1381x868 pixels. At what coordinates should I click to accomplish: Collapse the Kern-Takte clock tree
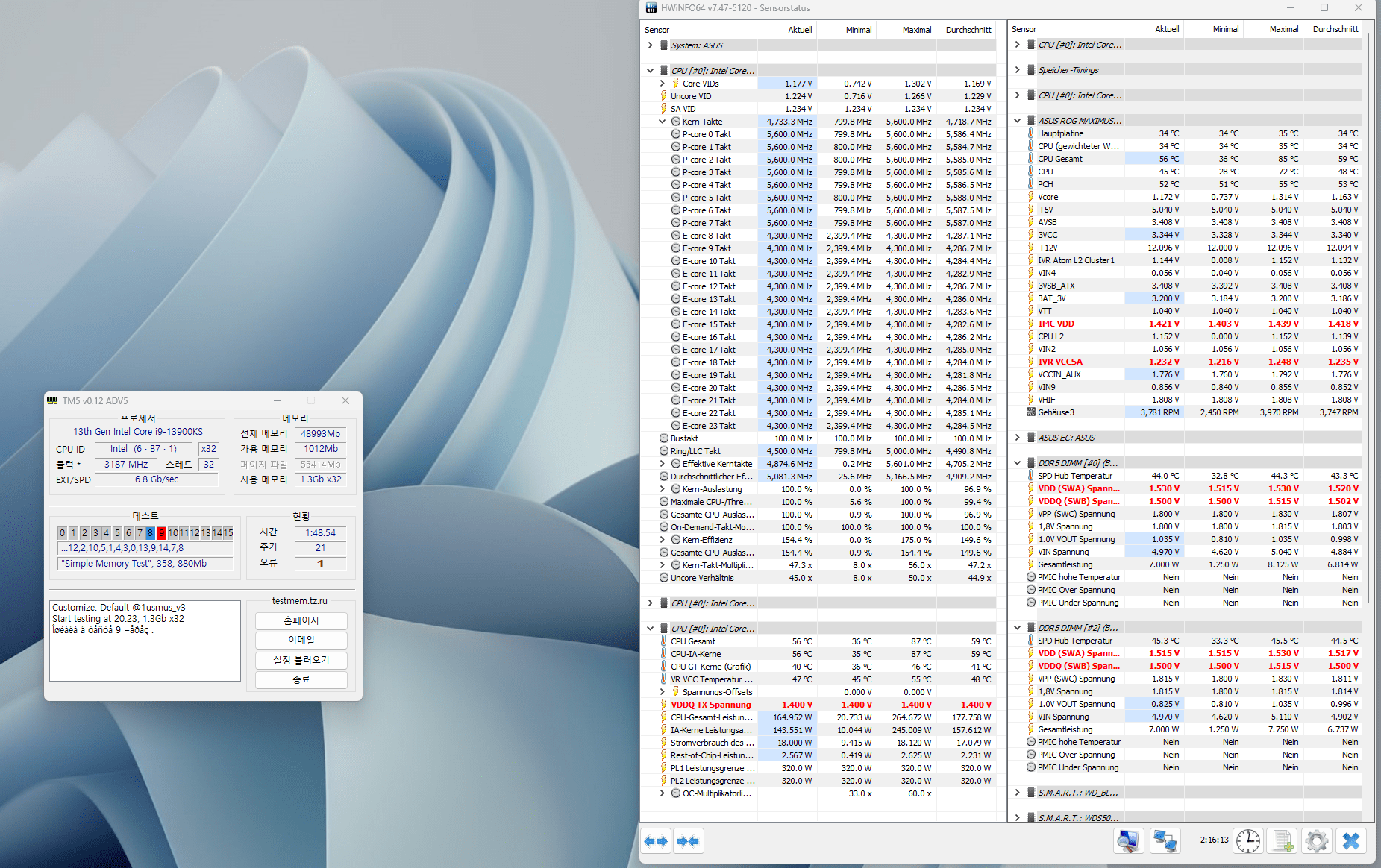(662, 122)
